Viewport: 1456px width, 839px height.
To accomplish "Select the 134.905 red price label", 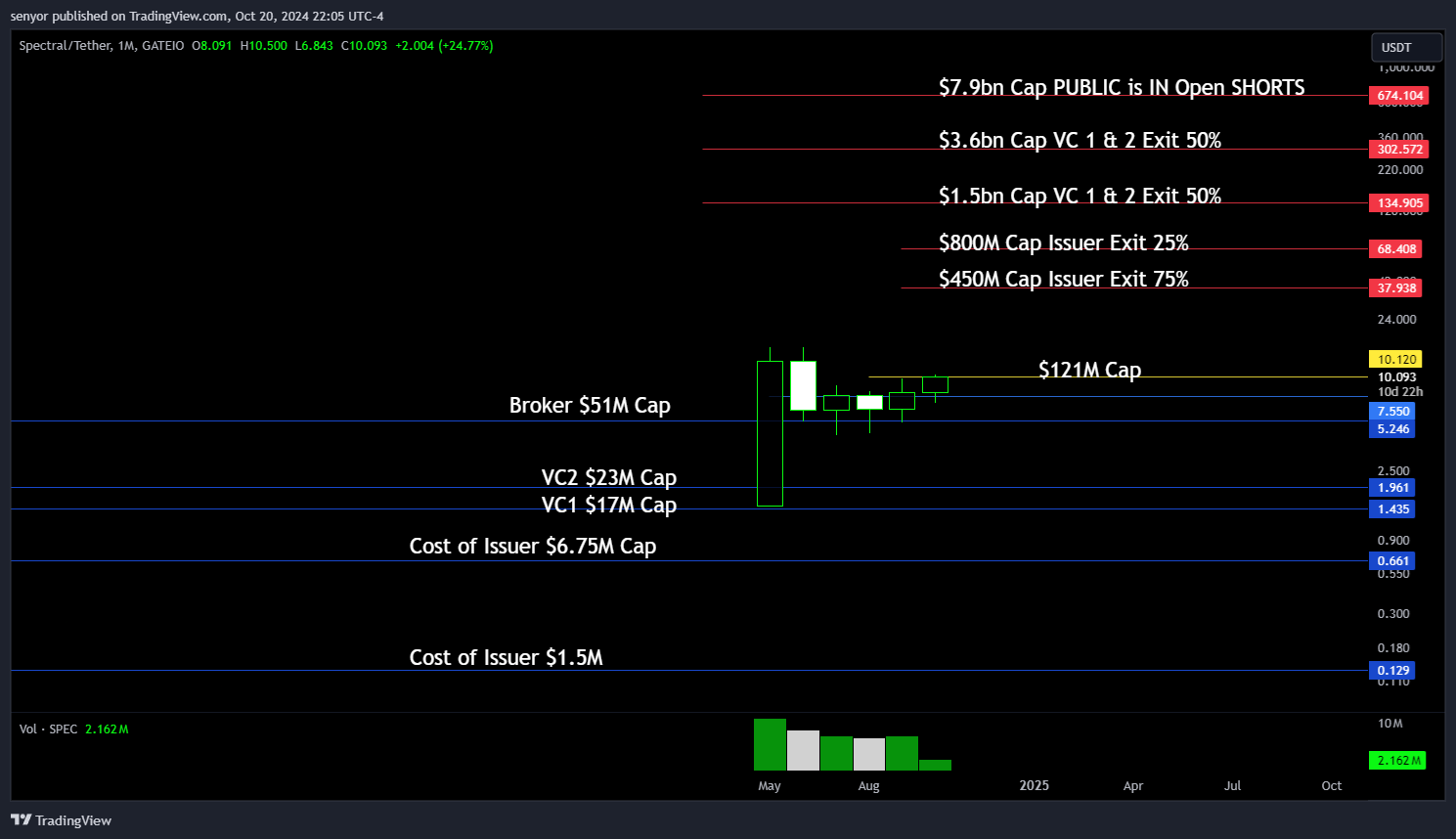I will (1399, 203).
